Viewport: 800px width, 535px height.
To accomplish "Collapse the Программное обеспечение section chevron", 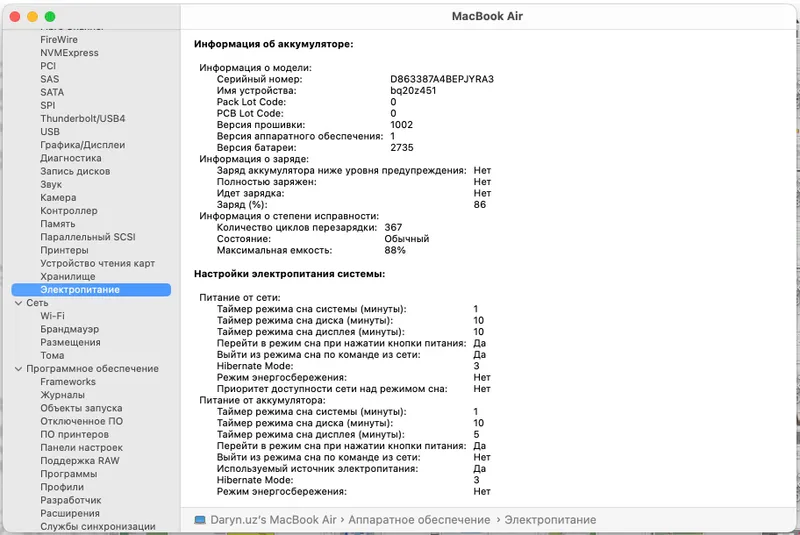I will click(18, 369).
